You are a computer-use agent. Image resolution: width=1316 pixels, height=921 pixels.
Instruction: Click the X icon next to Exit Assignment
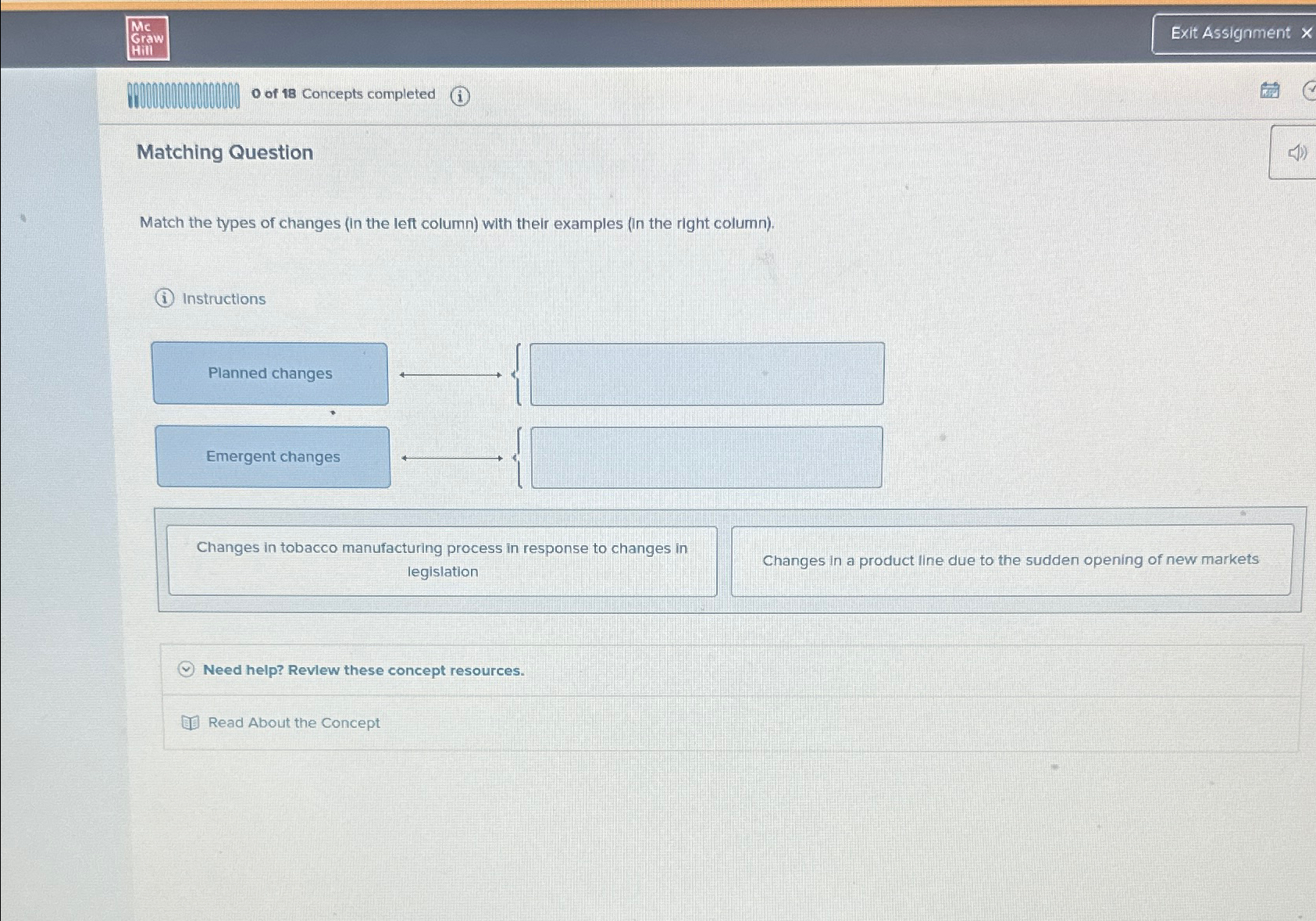point(1306,34)
